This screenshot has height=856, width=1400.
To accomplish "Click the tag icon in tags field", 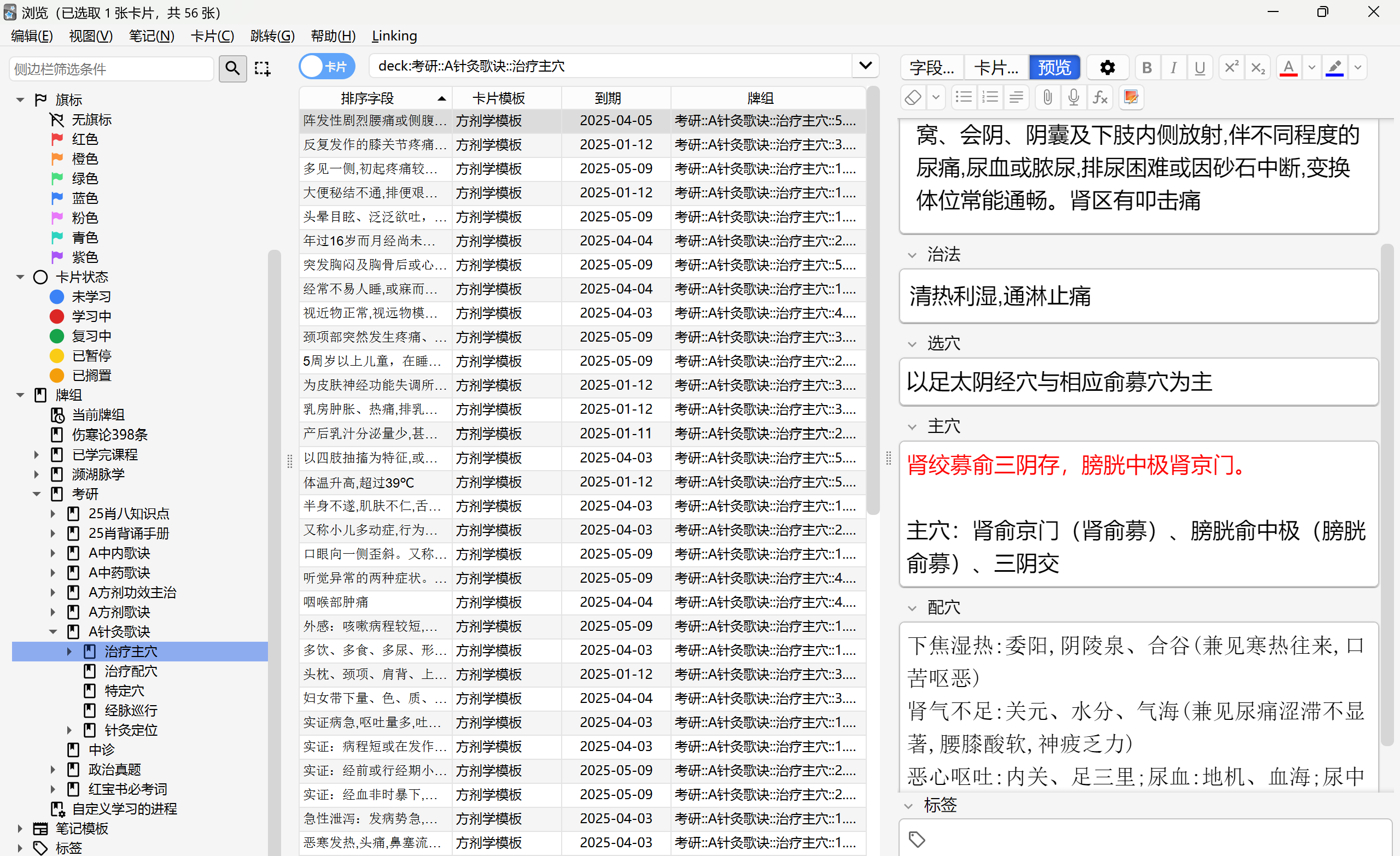I will coord(917,839).
